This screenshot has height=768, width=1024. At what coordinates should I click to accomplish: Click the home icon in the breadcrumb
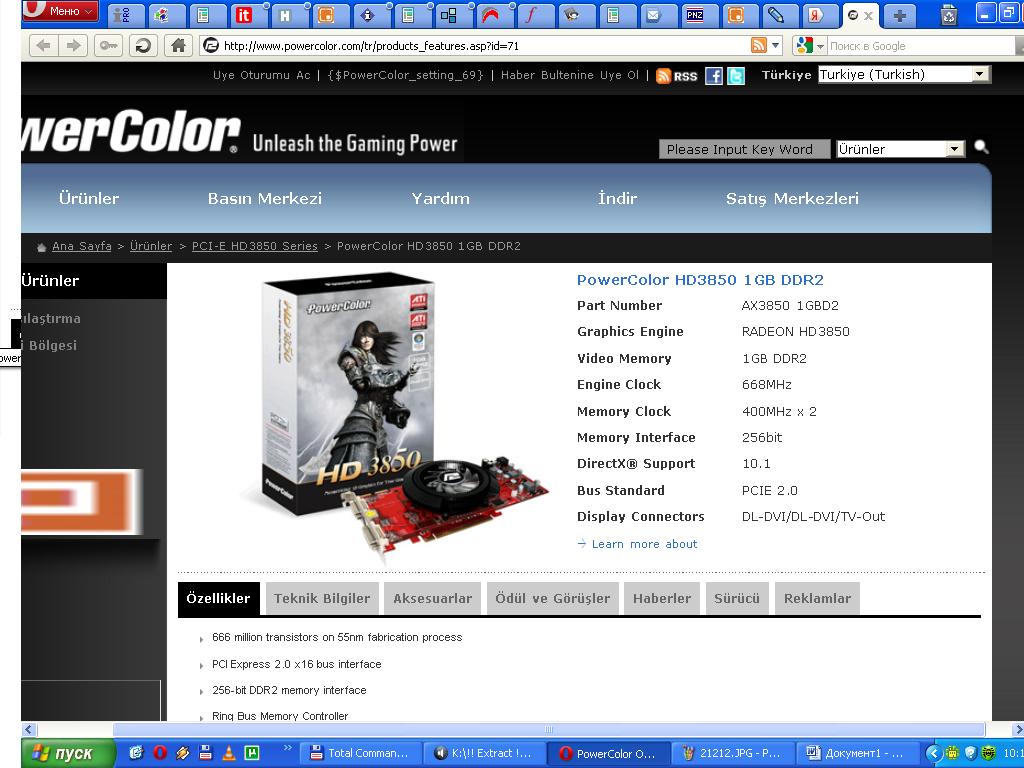(42, 247)
